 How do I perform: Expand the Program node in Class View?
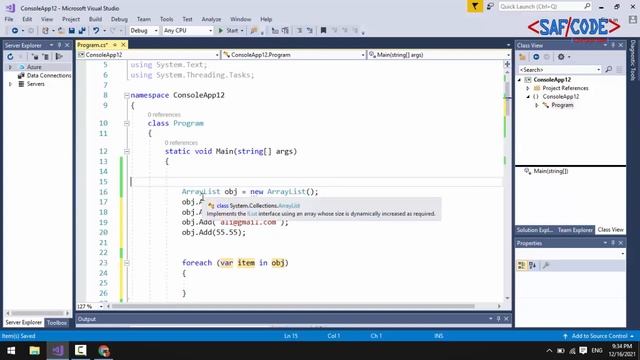[537, 105]
